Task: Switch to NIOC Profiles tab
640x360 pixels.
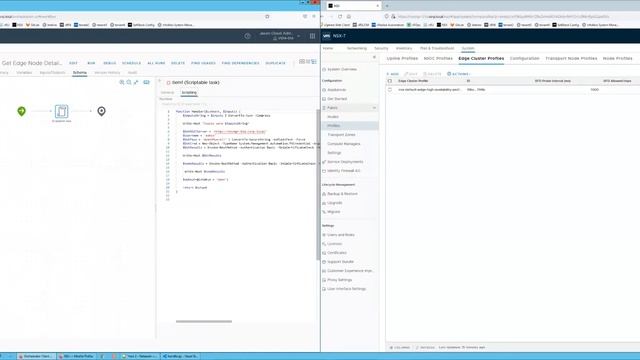Action: pos(438,58)
